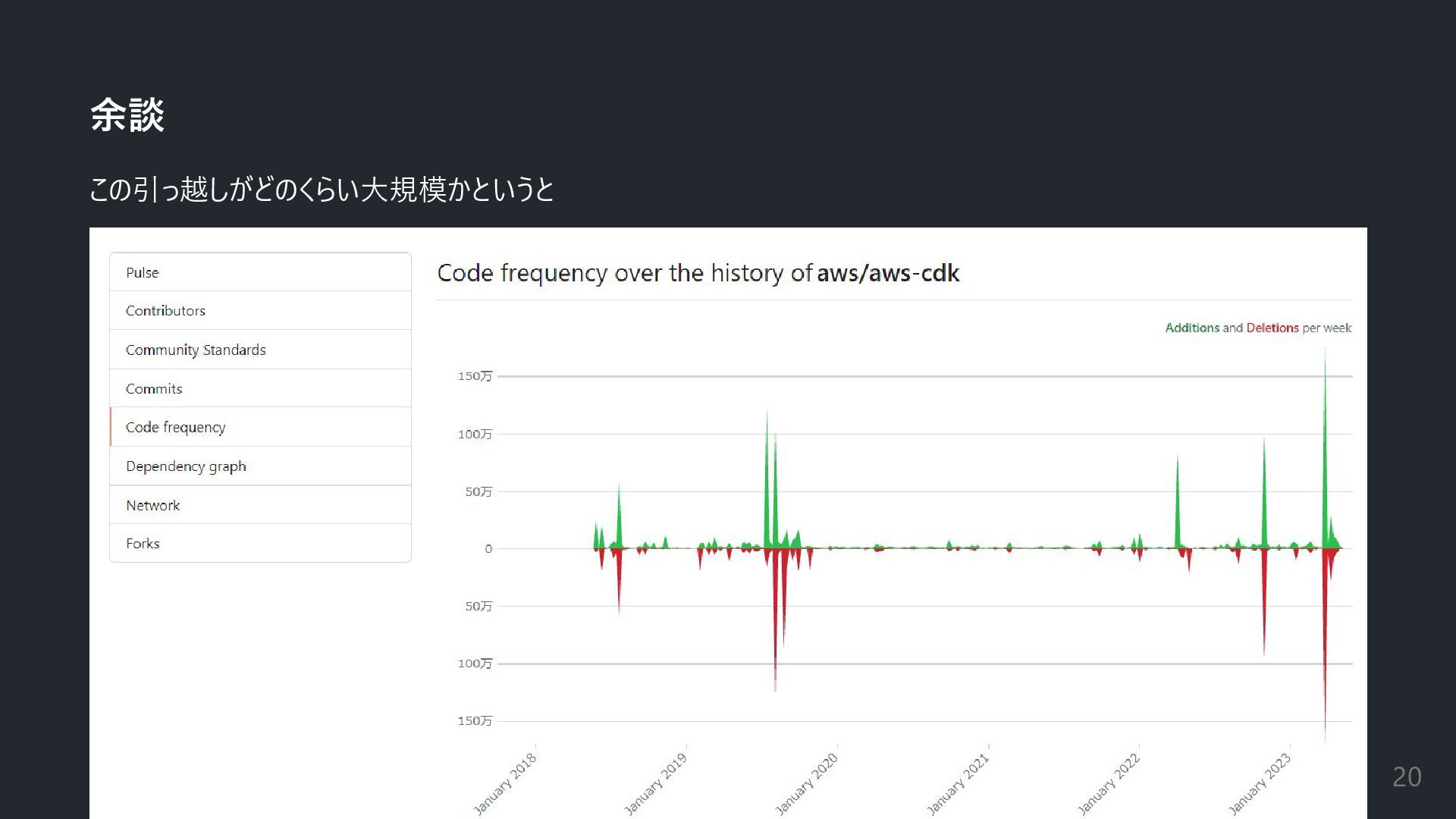Click the January 2023 axis label
Screen dimensions: 1456x819
coord(1260,783)
